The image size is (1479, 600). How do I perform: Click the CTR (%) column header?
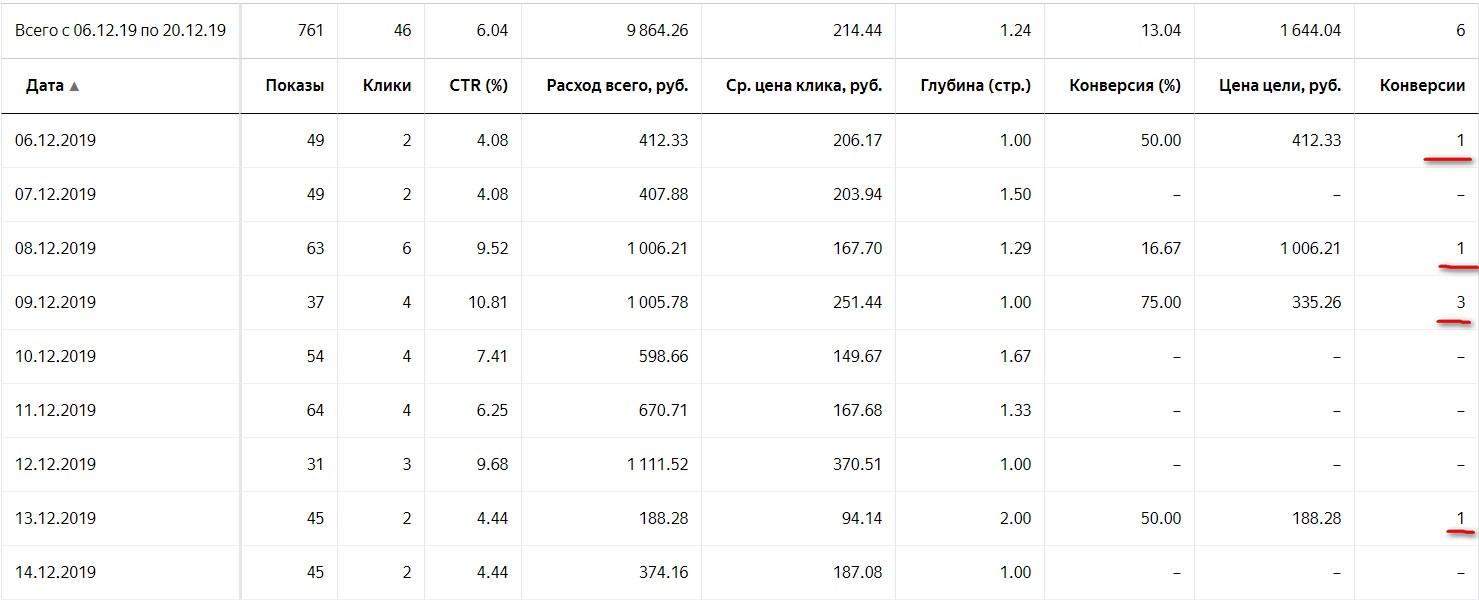point(479,86)
